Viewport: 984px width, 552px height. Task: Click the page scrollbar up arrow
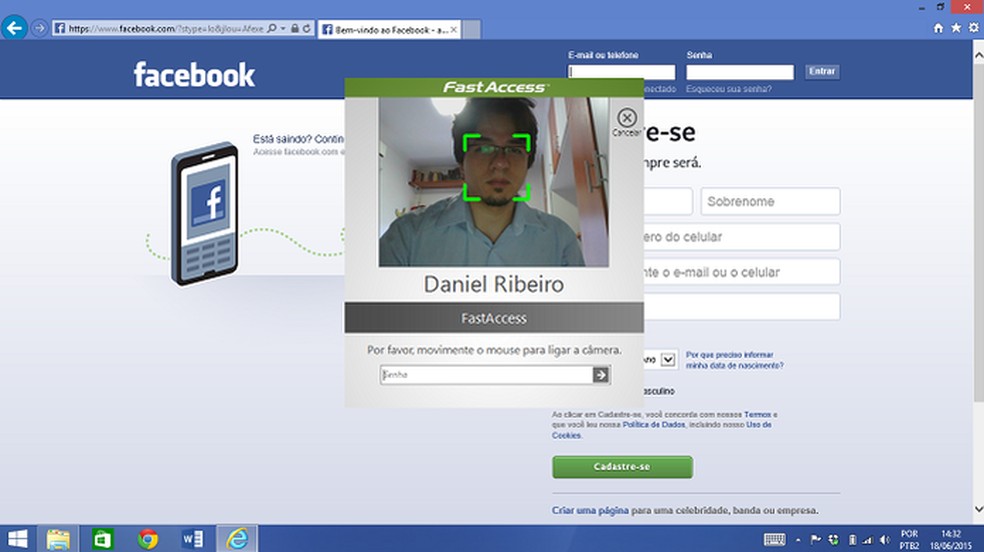[978, 55]
